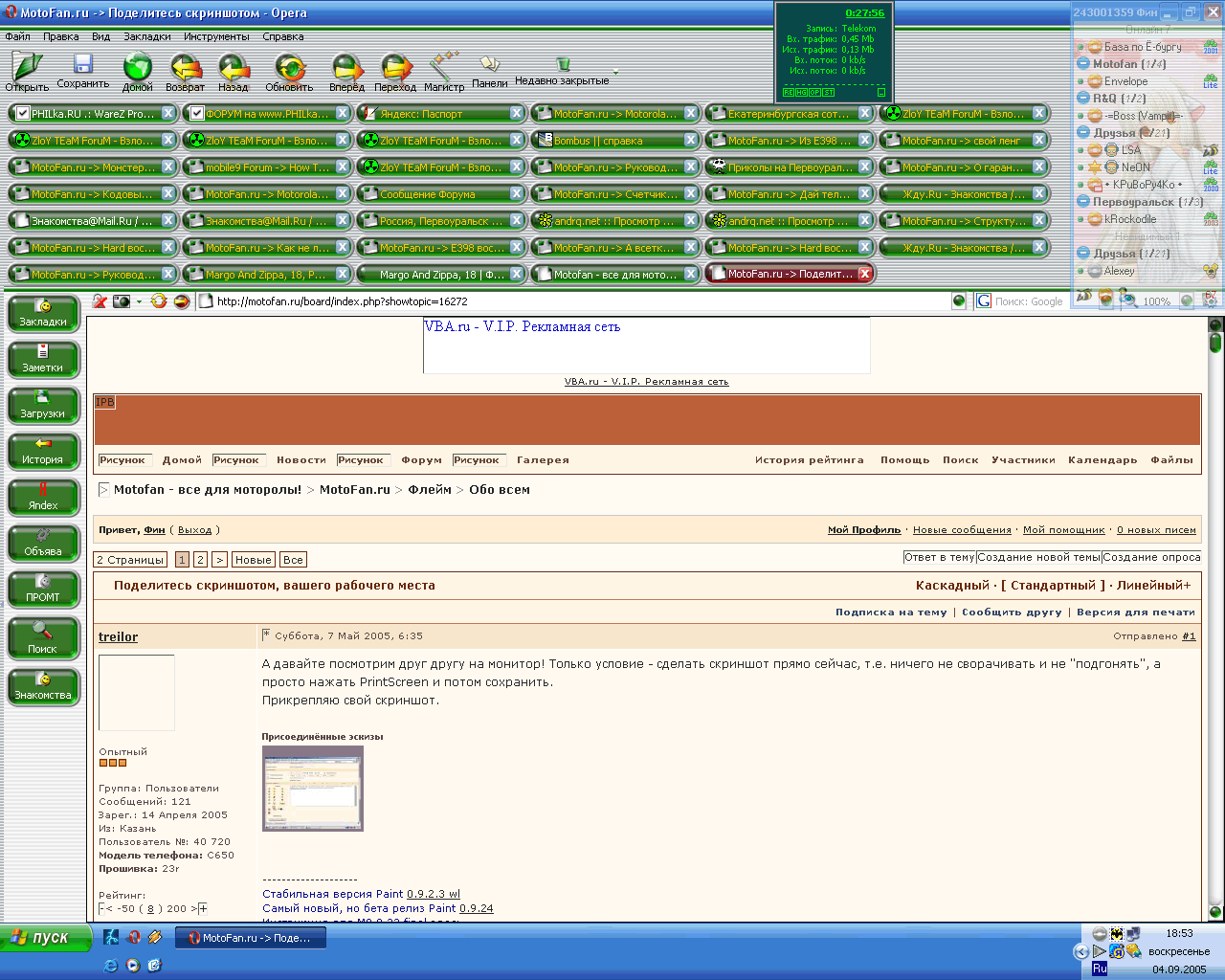Open the attached screenshot thumbnail in treilor's post
1225x980 pixels.
click(x=313, y=789)
